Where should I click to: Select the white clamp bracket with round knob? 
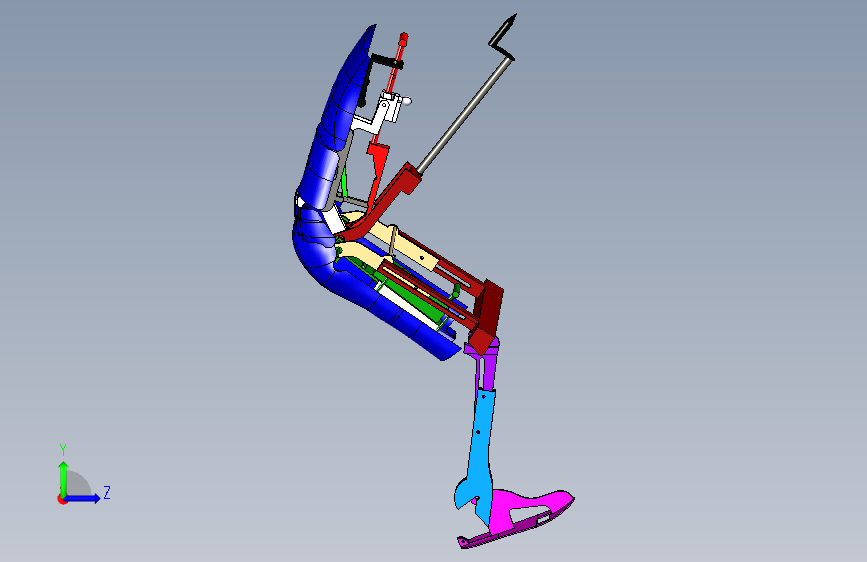pyautogui.click(x=390, y=107)
